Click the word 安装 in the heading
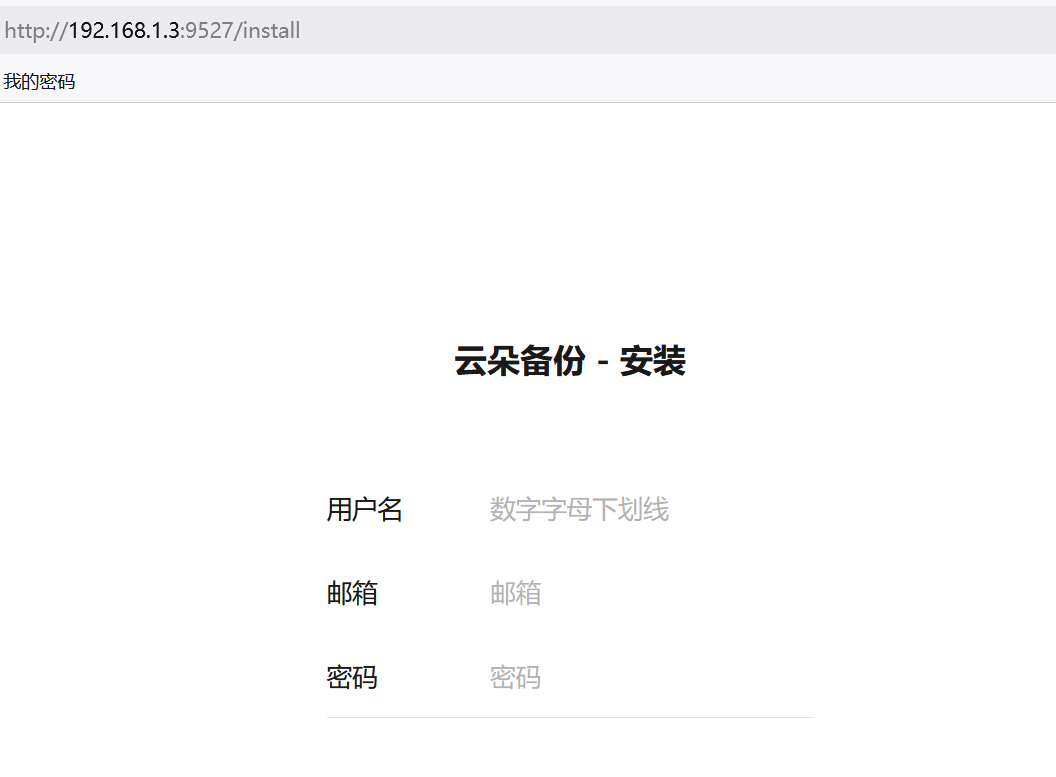Image resolution: width=1056 pixels, height=777 pixels. (652, 361)
